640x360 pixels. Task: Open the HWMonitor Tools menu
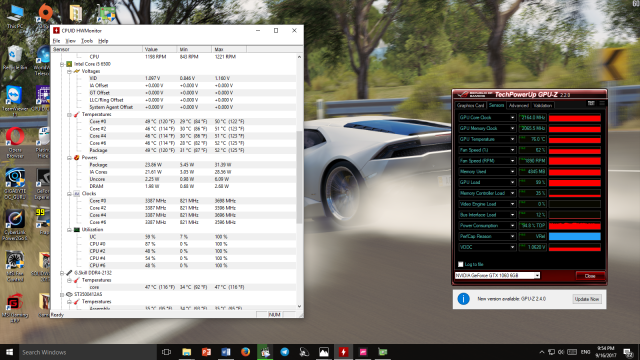(87, 41)
